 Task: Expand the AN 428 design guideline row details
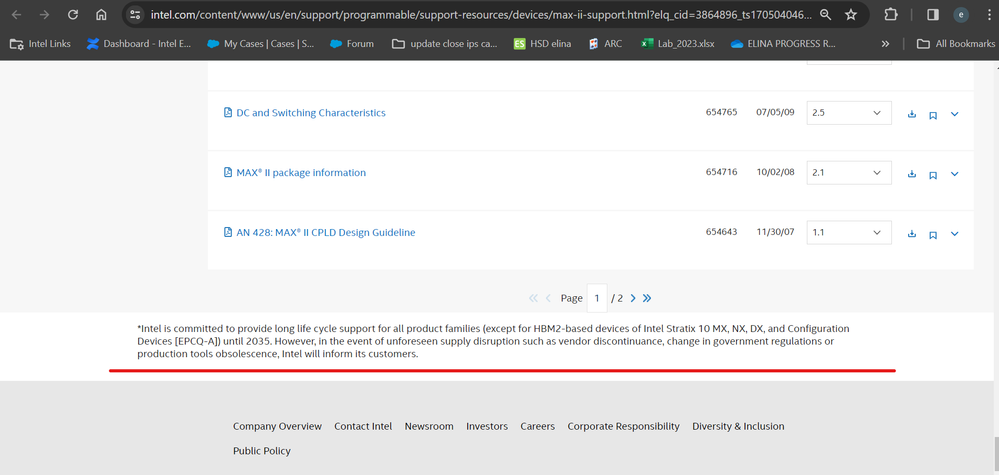955,234
